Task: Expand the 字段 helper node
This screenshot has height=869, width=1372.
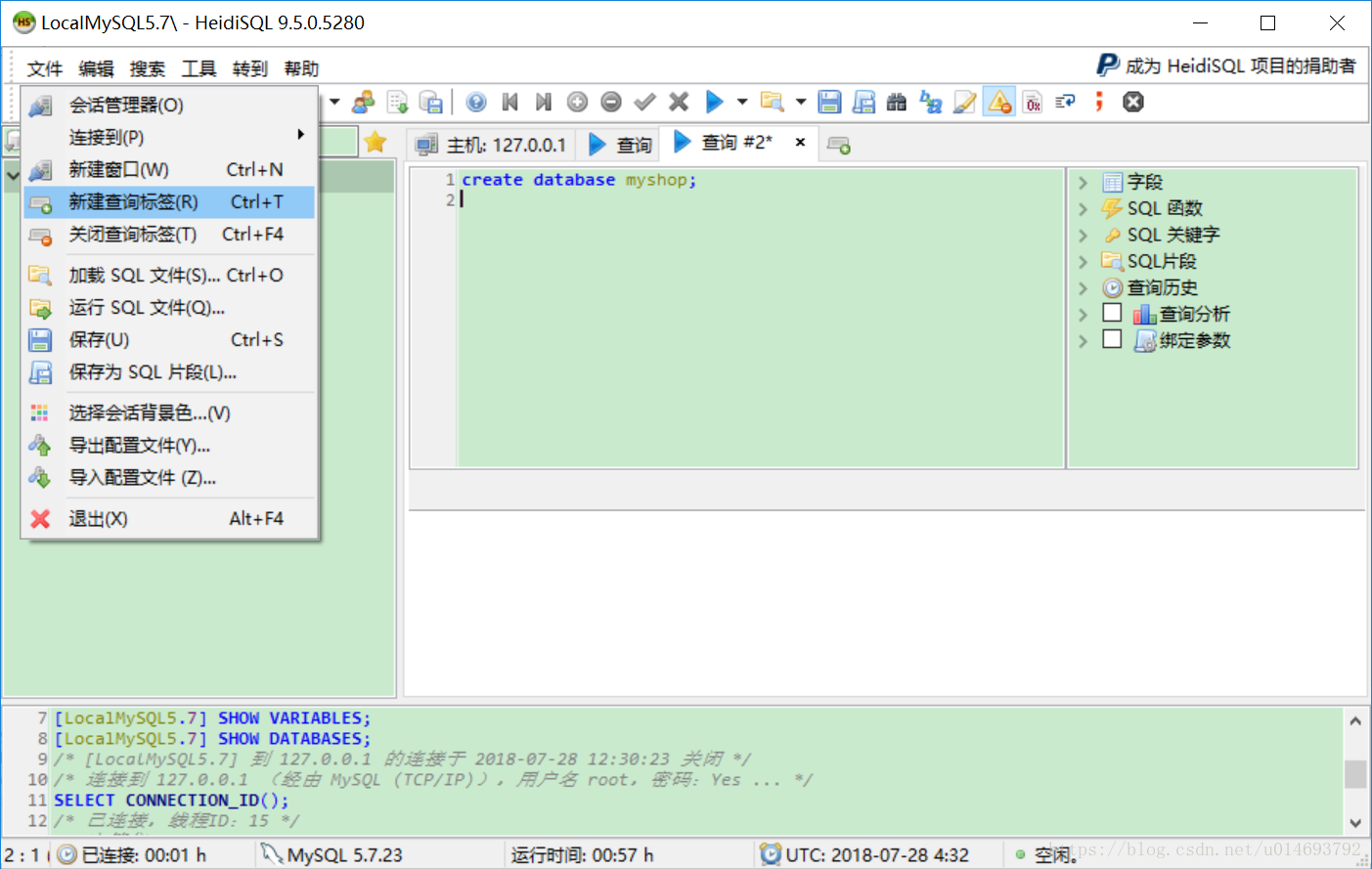Action: click(1083, 183)
